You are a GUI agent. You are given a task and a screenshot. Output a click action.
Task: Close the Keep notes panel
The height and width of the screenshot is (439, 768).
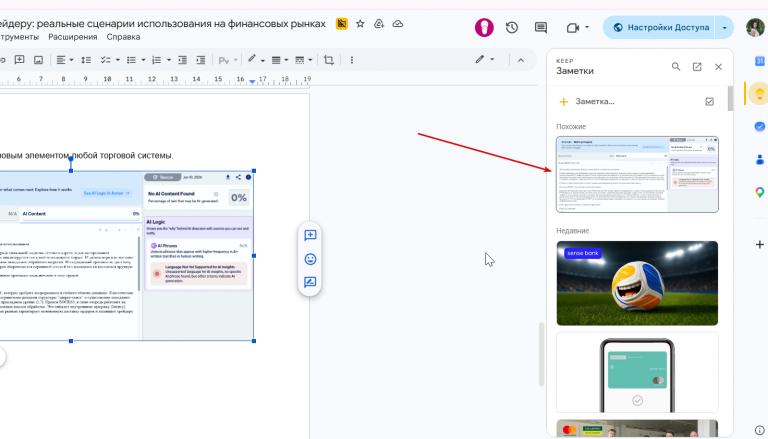pyautogui.click(x=718, y=67)
